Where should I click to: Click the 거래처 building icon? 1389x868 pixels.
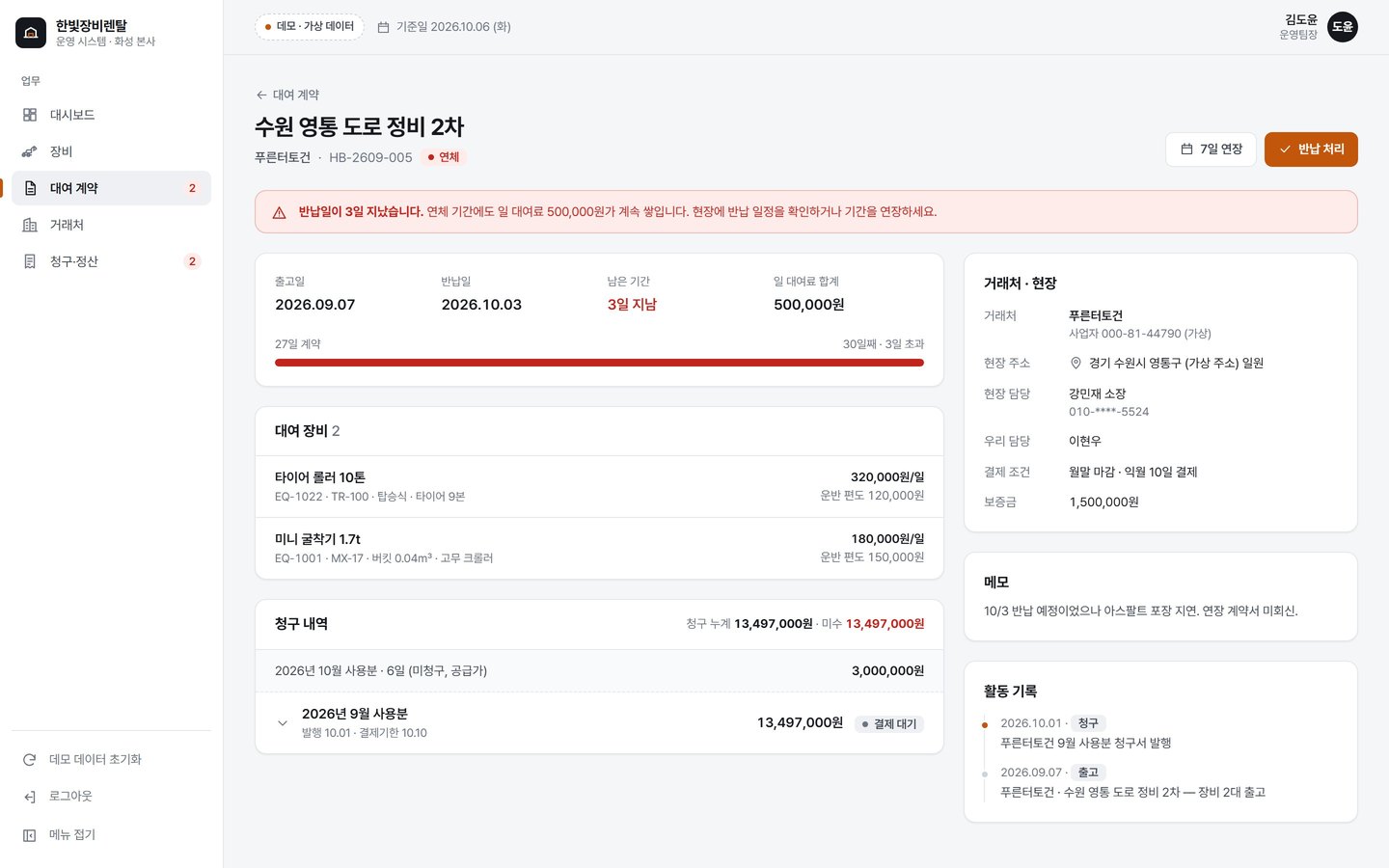pos(30,225)
